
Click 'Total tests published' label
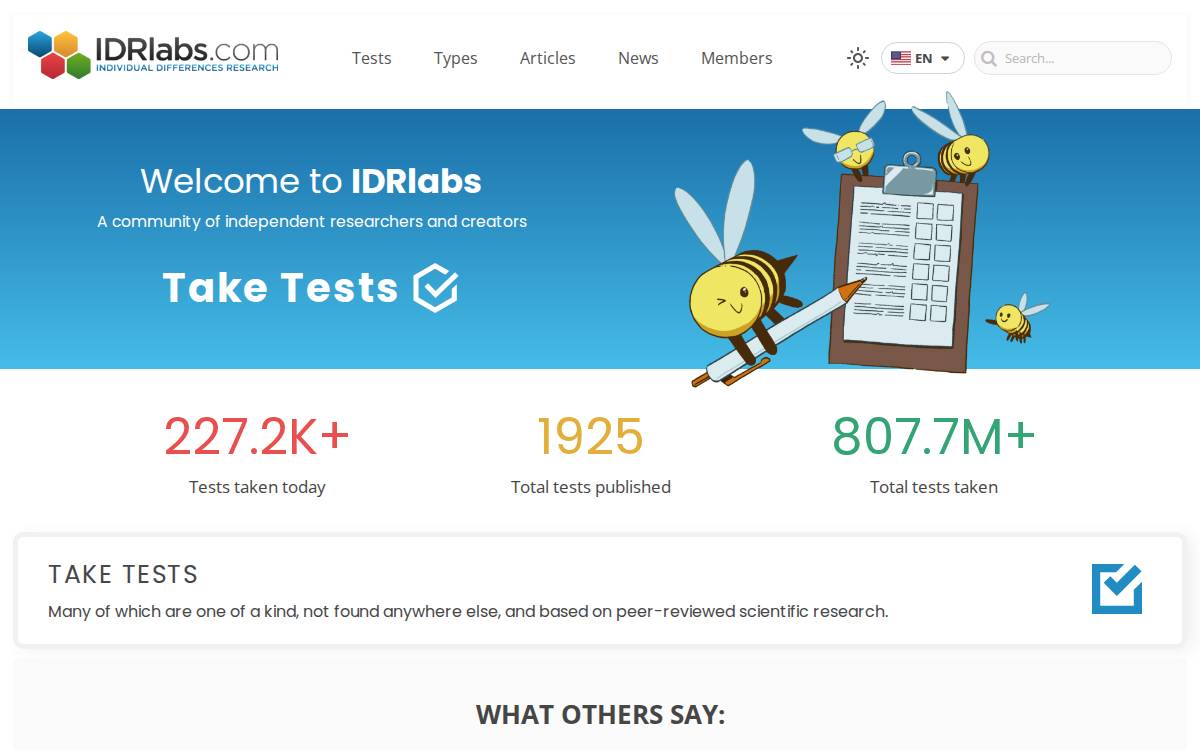click(590, 487)
